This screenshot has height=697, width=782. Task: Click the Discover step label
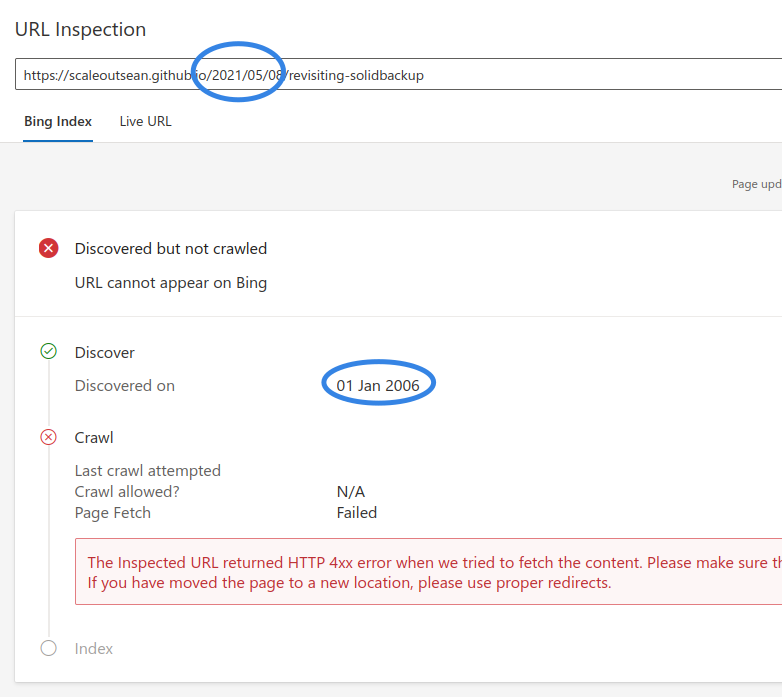105,352
